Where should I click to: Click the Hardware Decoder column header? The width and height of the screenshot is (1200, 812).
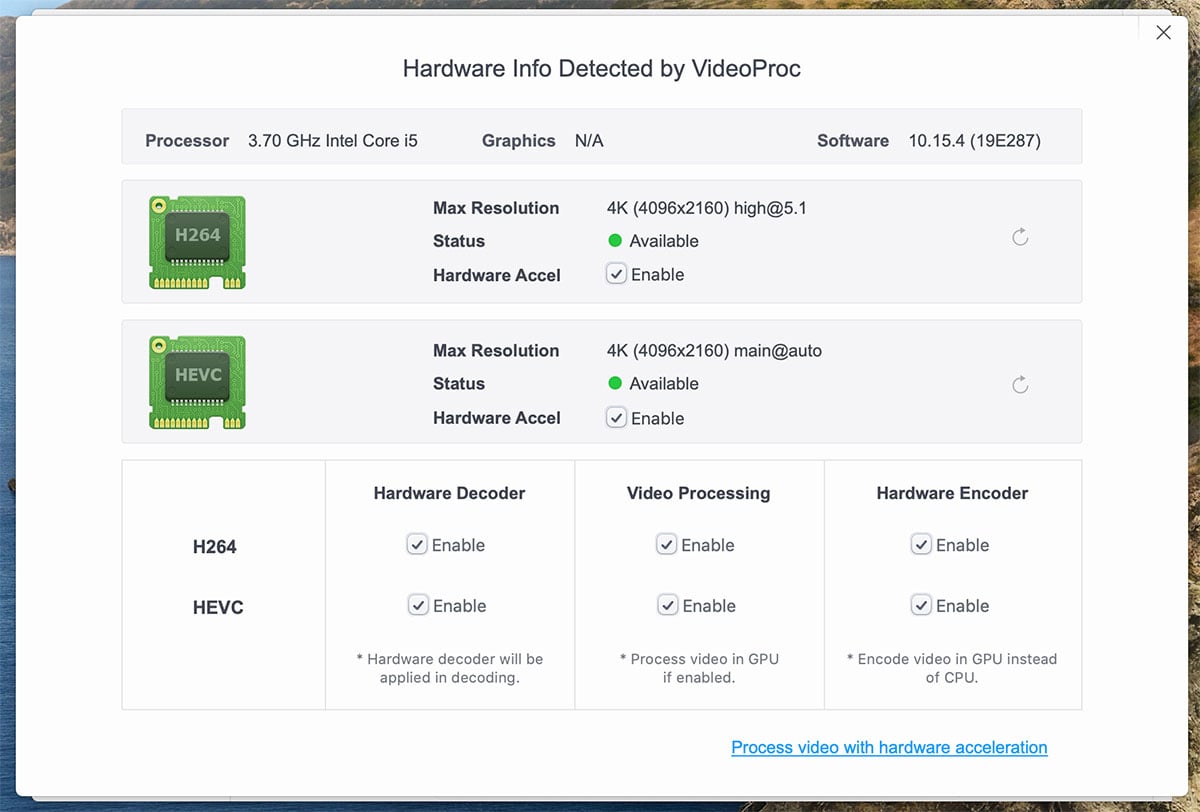449,493
